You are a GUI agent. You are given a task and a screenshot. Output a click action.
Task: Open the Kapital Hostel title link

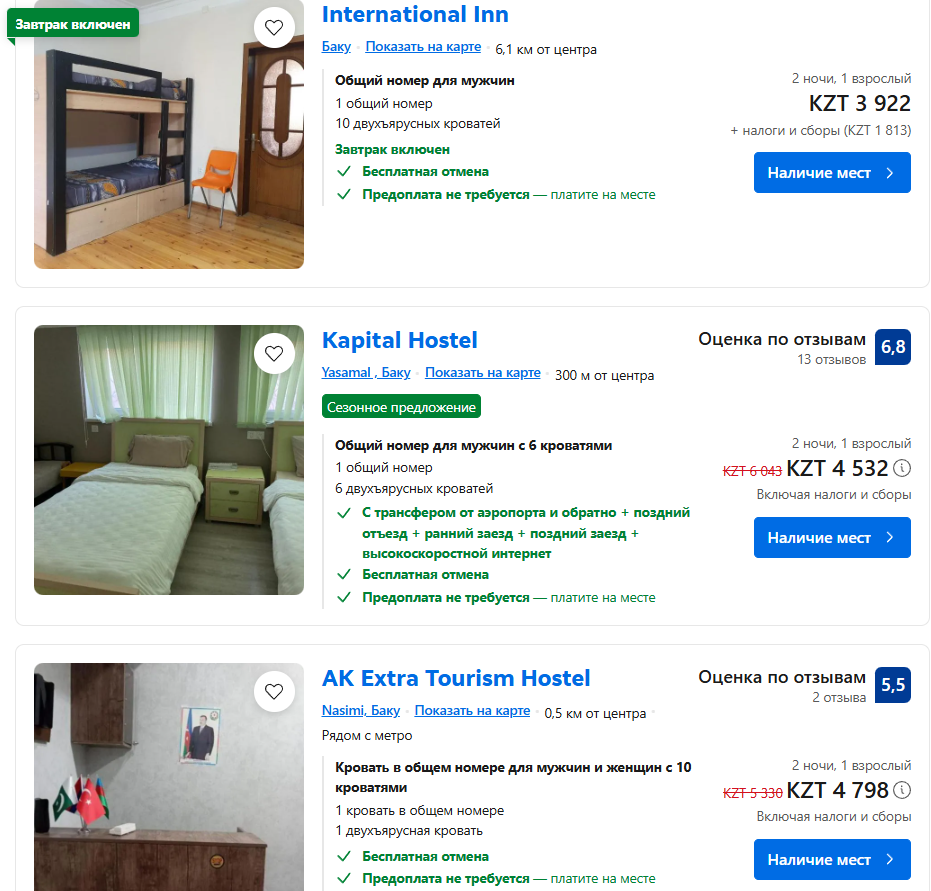pyautogui.click(x=400, y=340)
